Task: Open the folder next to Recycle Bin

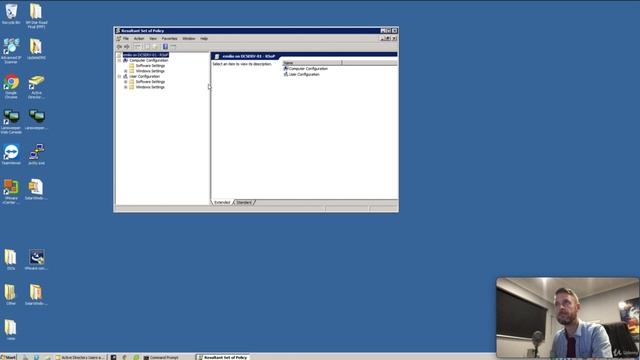Action: (x=36, y=16)
